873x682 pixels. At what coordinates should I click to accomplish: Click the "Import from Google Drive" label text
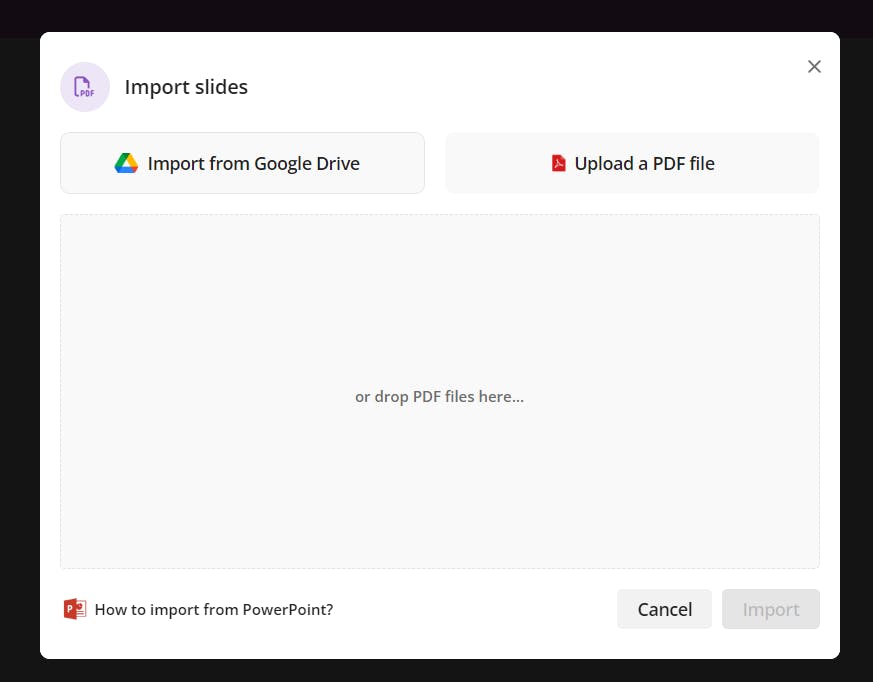(254, 163)
